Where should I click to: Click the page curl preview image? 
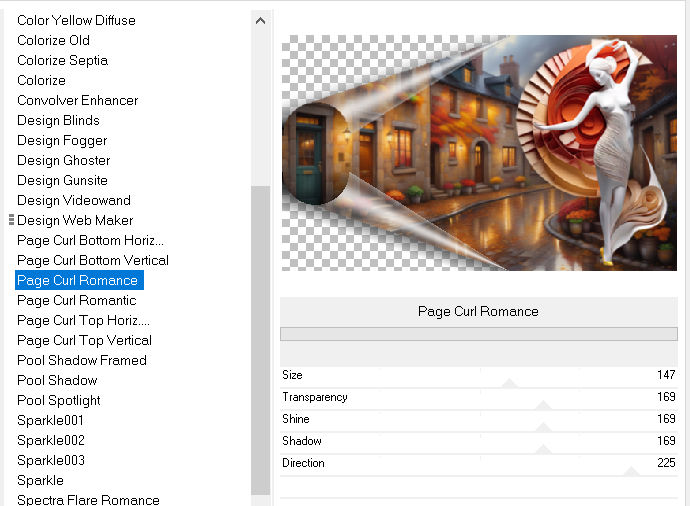tap(479, 152)
